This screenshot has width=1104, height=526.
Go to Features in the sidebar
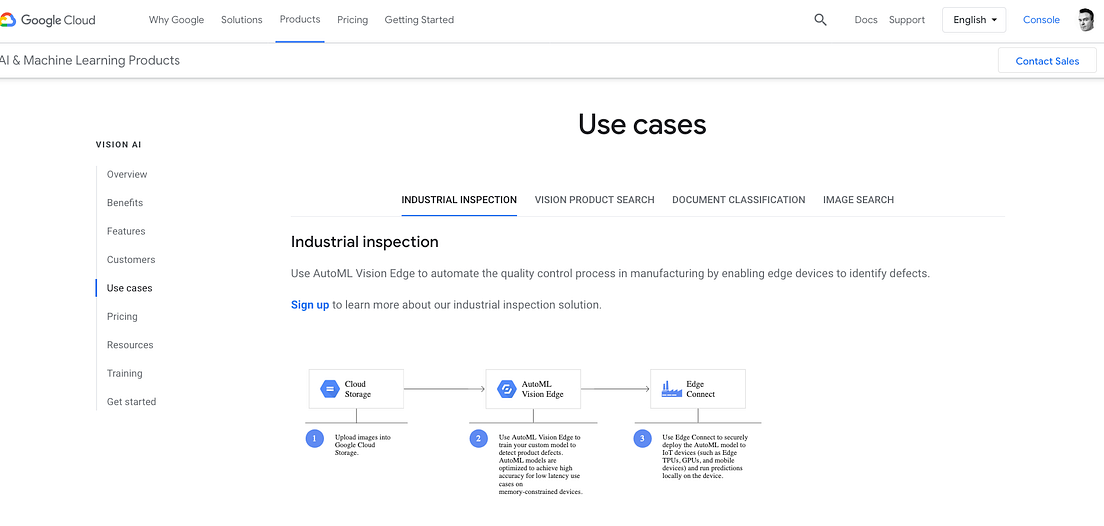[x=126, y=231]
